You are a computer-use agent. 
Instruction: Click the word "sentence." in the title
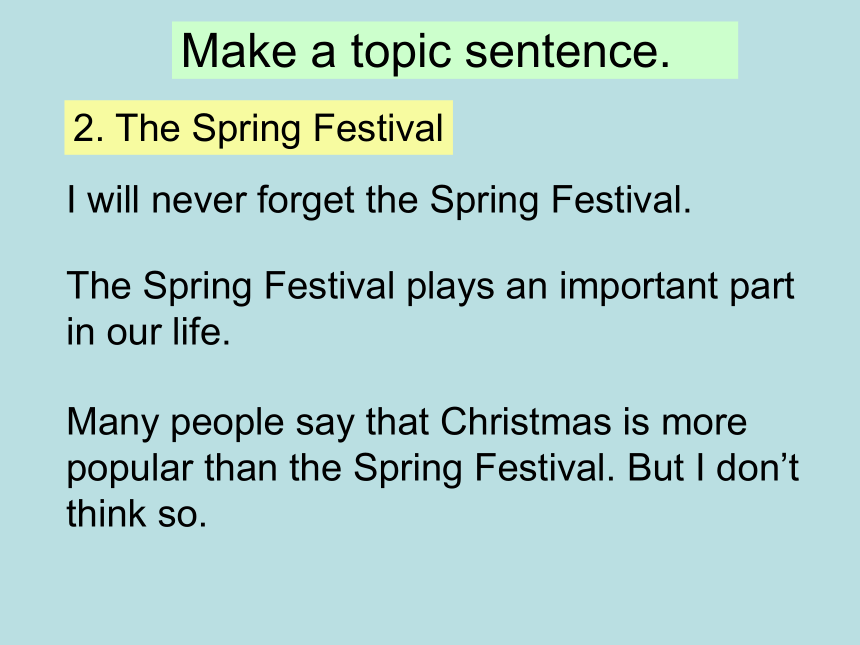tap(568, 52)
